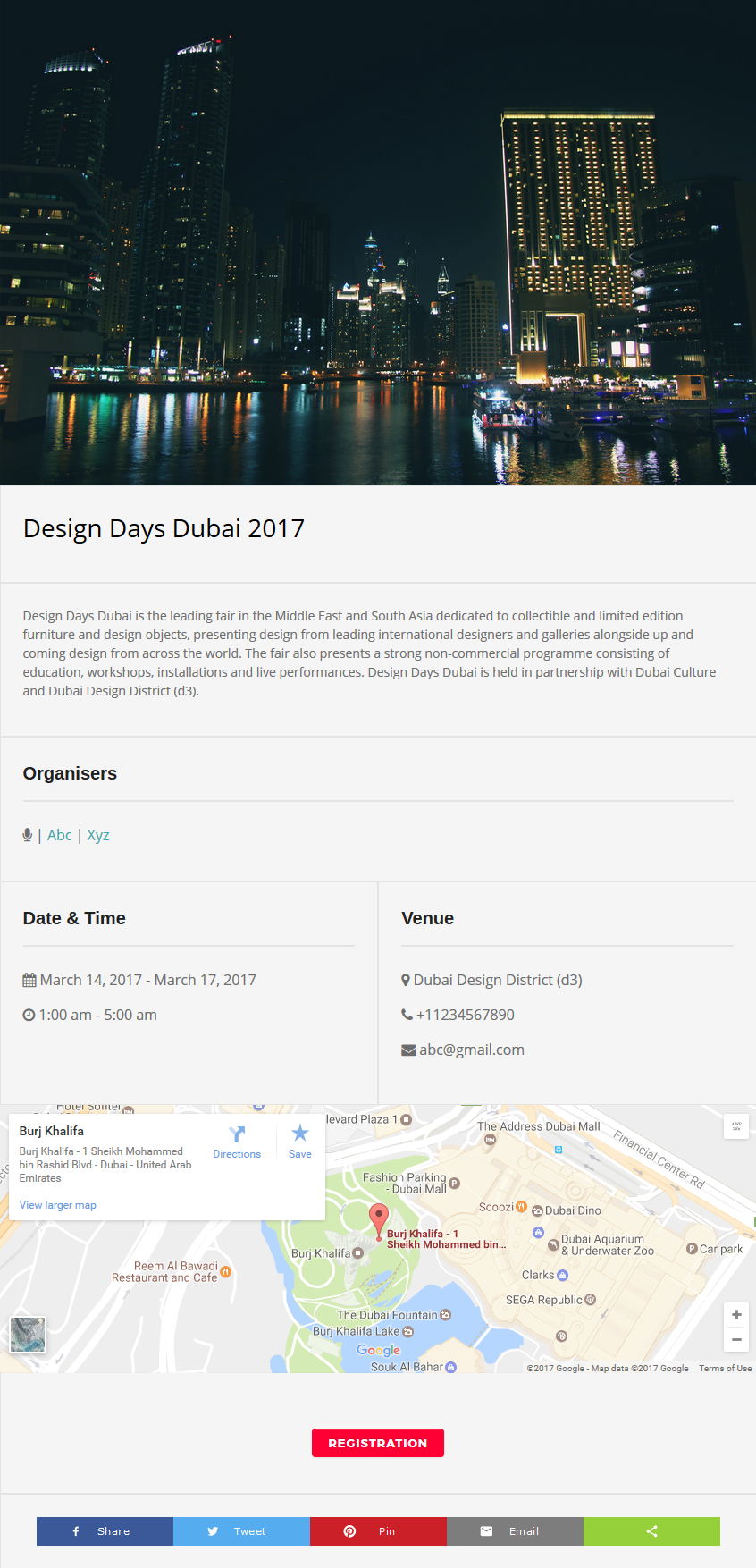Click the Dubai Dino map marker
Screen dimensions: 756x1568
tap(538, 1210)
